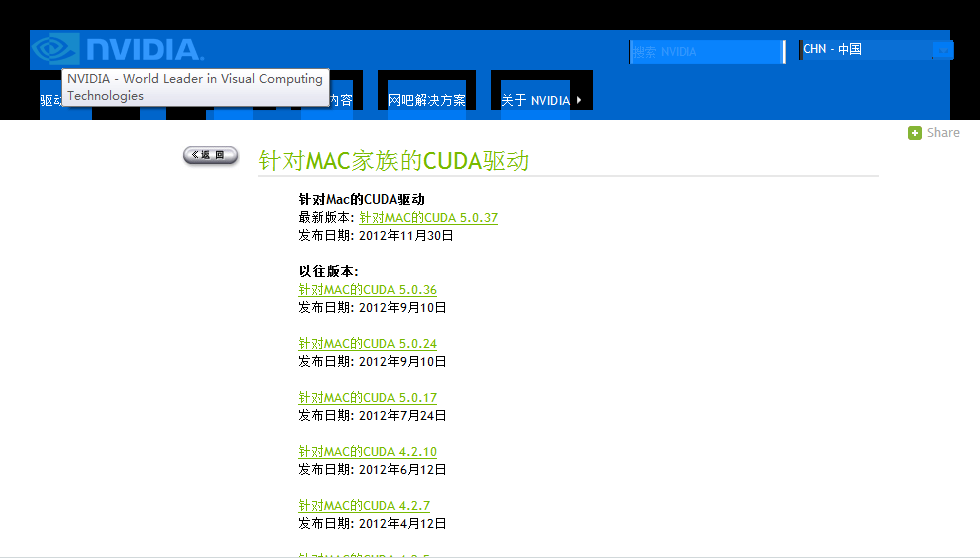Click the text 发布日期: 2012年11月30日

click(376, 236)
